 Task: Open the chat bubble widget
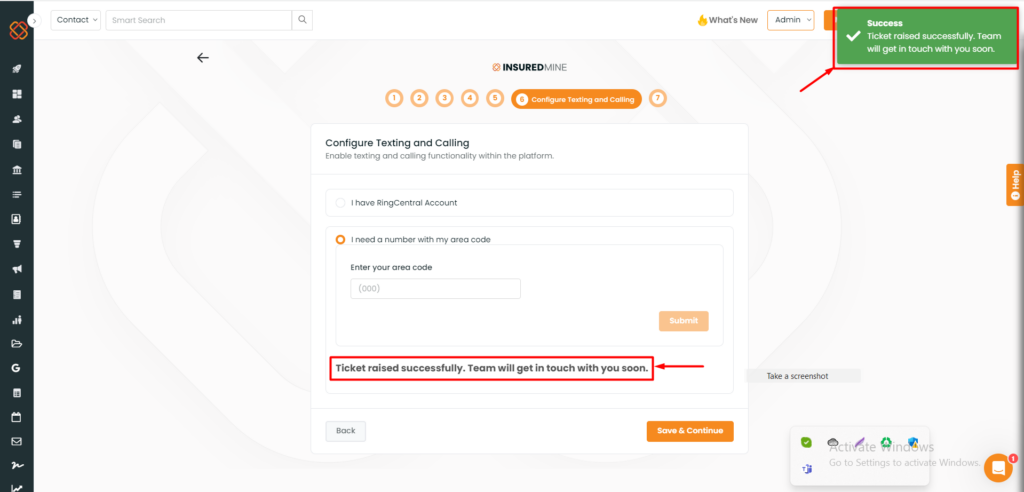click(x=998, y=467)
